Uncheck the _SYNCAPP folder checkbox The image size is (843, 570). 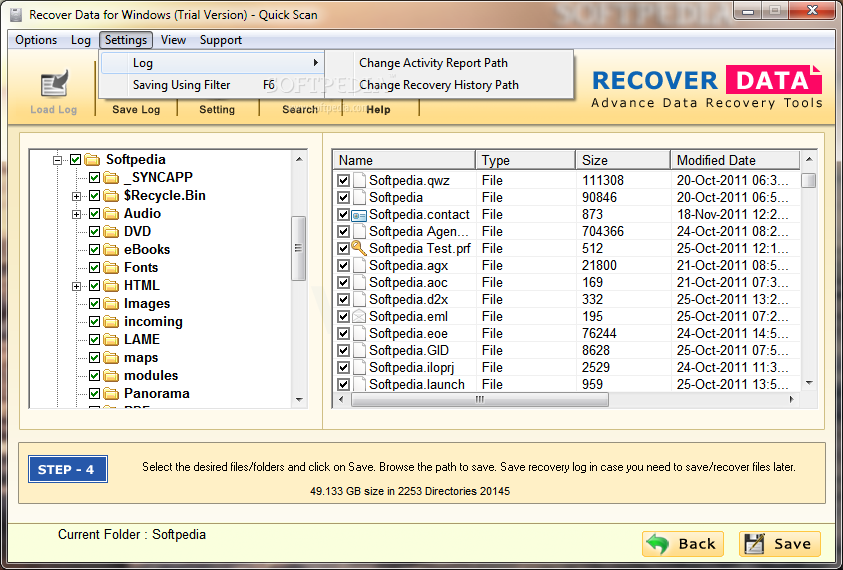95,177
